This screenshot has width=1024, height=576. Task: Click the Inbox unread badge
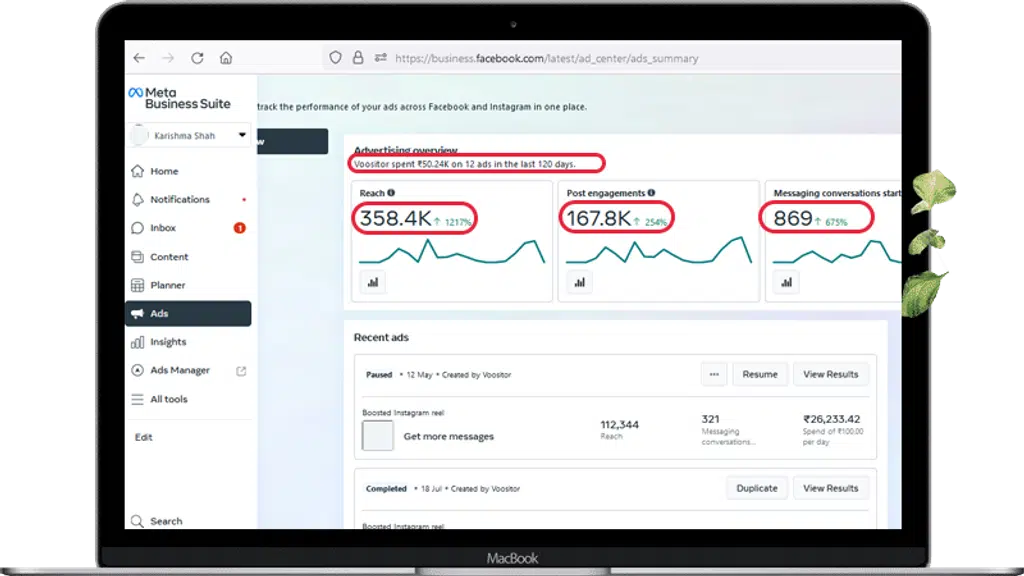tap(240, 228)
